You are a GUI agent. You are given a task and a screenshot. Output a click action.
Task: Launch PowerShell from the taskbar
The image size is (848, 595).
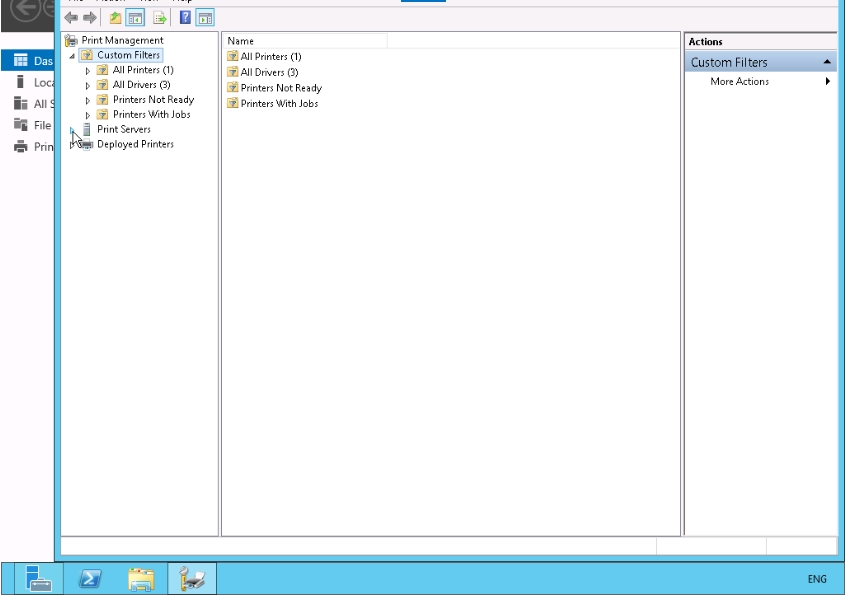[90, 579]
